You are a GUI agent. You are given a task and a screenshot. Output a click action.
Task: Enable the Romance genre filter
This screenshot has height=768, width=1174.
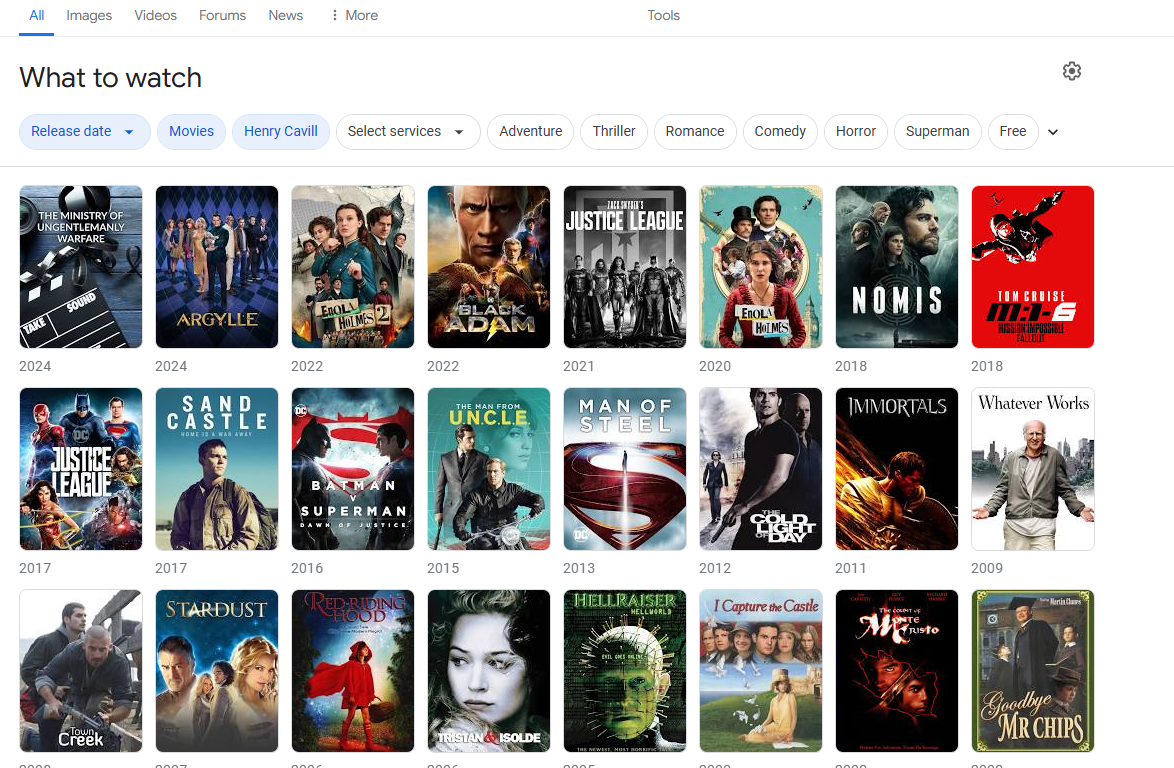click(695, 132)
